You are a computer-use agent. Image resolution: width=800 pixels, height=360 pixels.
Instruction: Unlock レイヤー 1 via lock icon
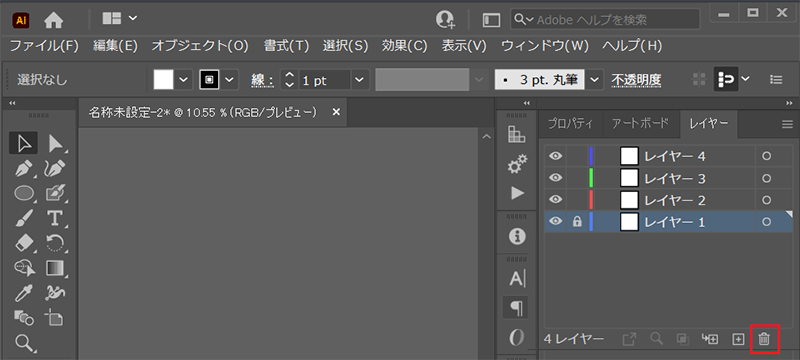(x=577, y=221)
